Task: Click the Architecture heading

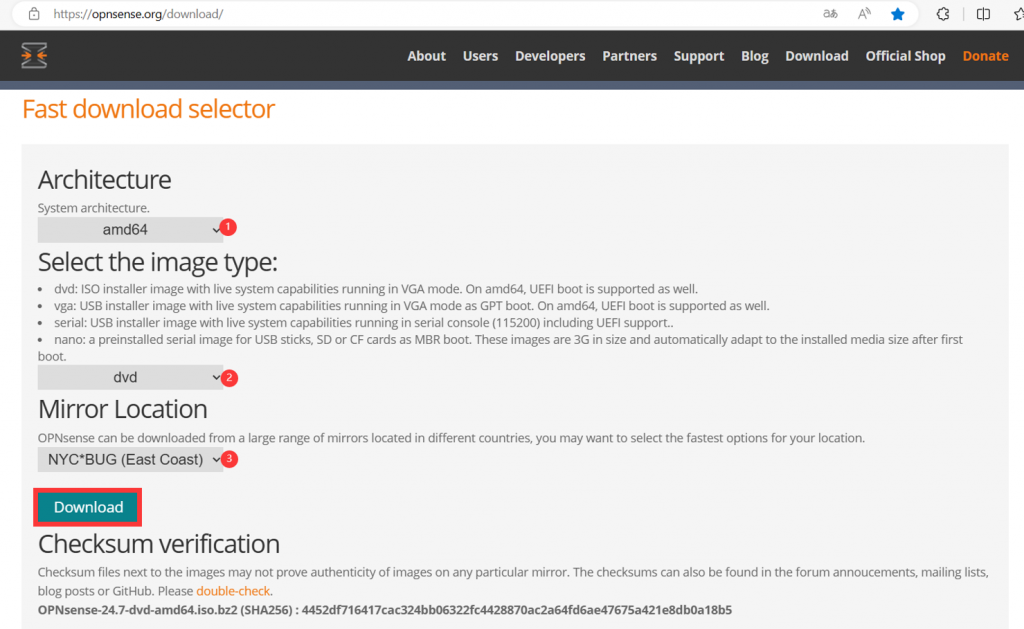Action: click(104, 180)
